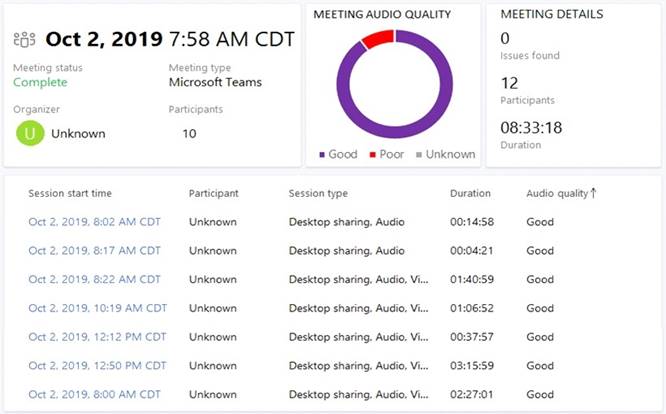Sort by Audio quality column header
The height and width of the screenshot is (414, 666).
pyautogui.click(x=557, y=193)
